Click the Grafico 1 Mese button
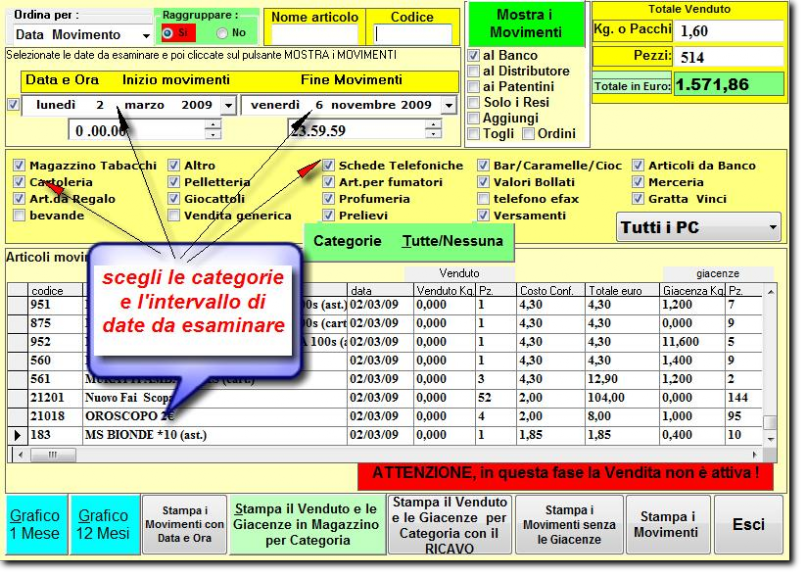The image size is (806, 577). tap(35, 524)
